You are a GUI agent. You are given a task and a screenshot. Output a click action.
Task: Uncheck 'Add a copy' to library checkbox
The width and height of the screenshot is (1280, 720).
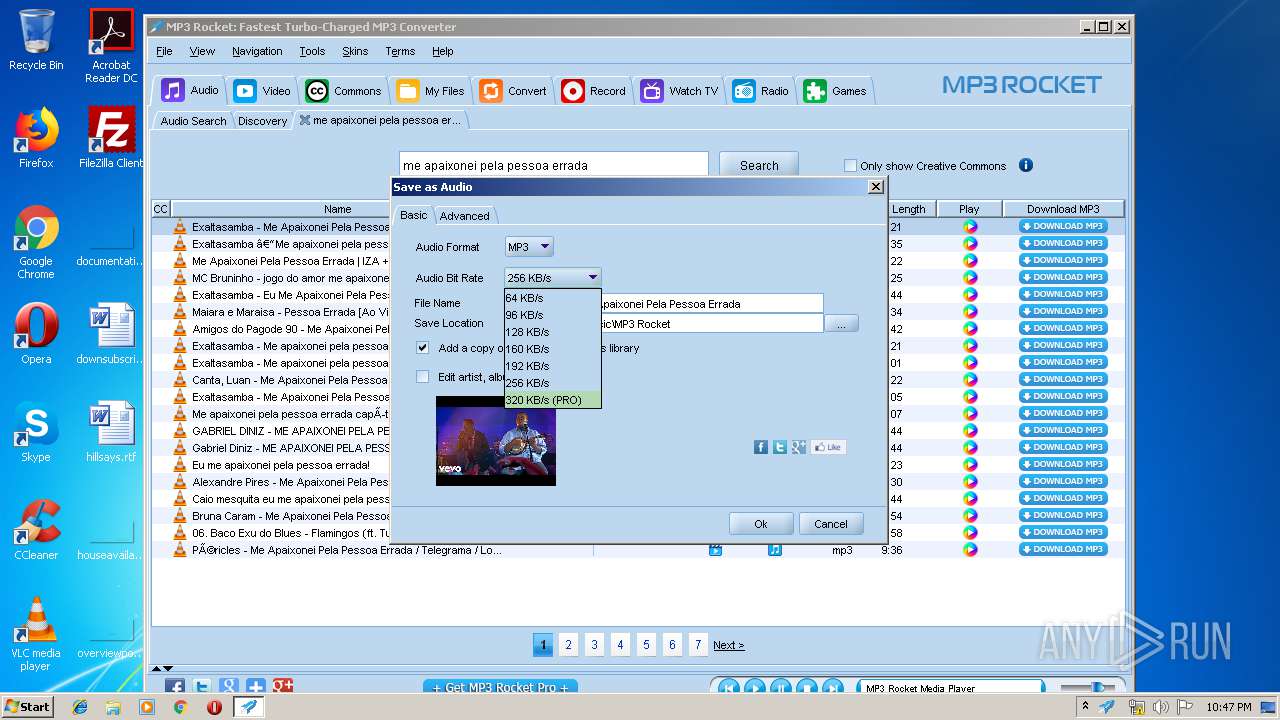(422, 348)
